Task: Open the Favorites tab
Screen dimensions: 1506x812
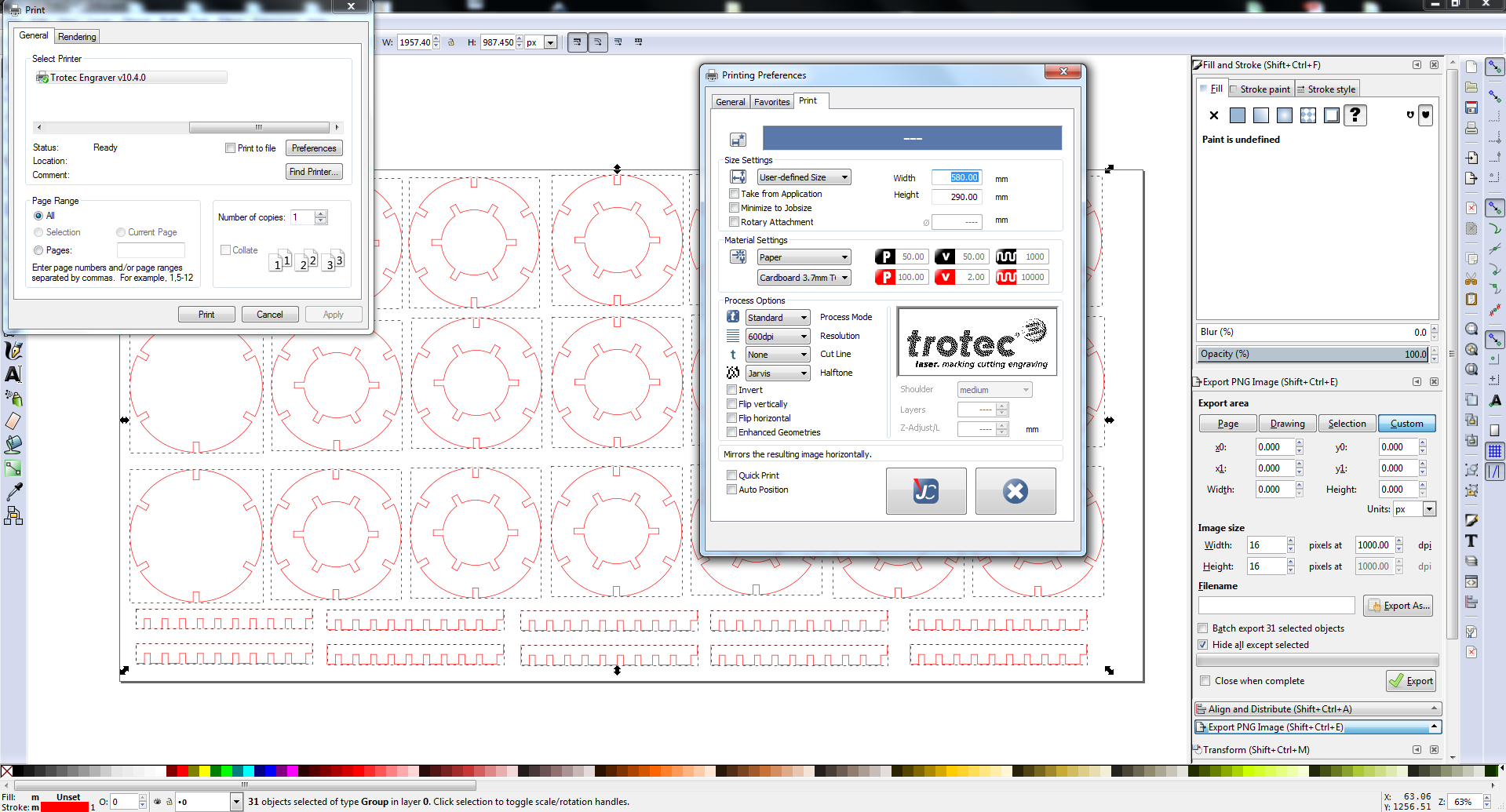Action: 772,102
